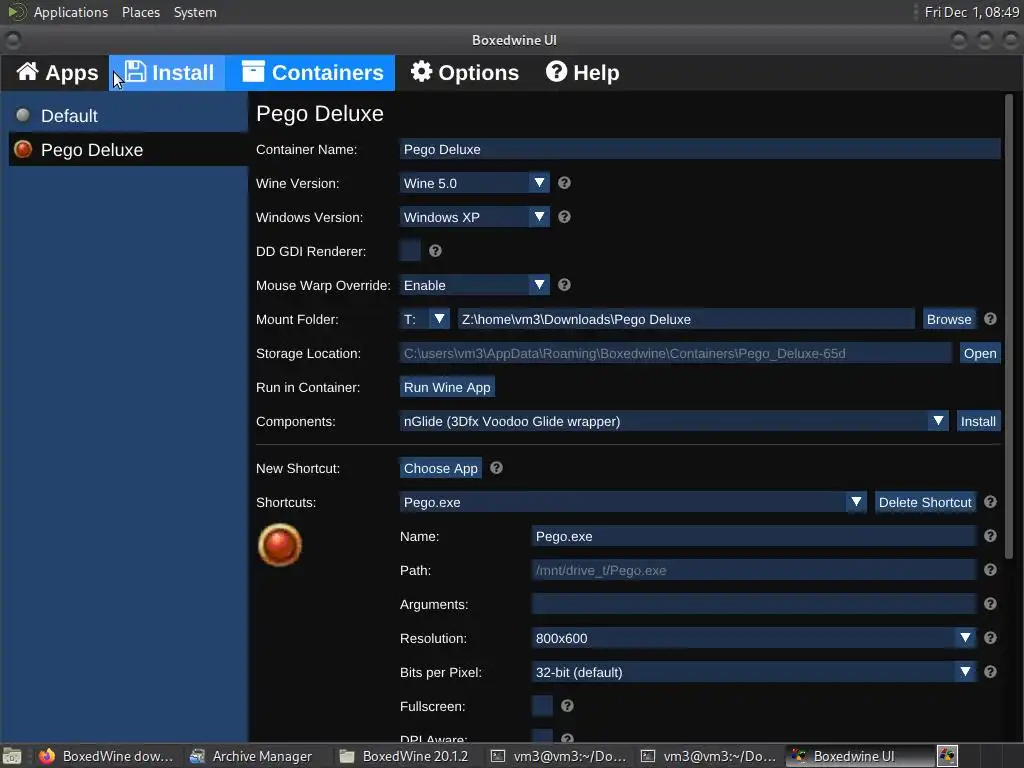Show help for Windows Version
The image size is (1024, 768).
pos(564,217)
